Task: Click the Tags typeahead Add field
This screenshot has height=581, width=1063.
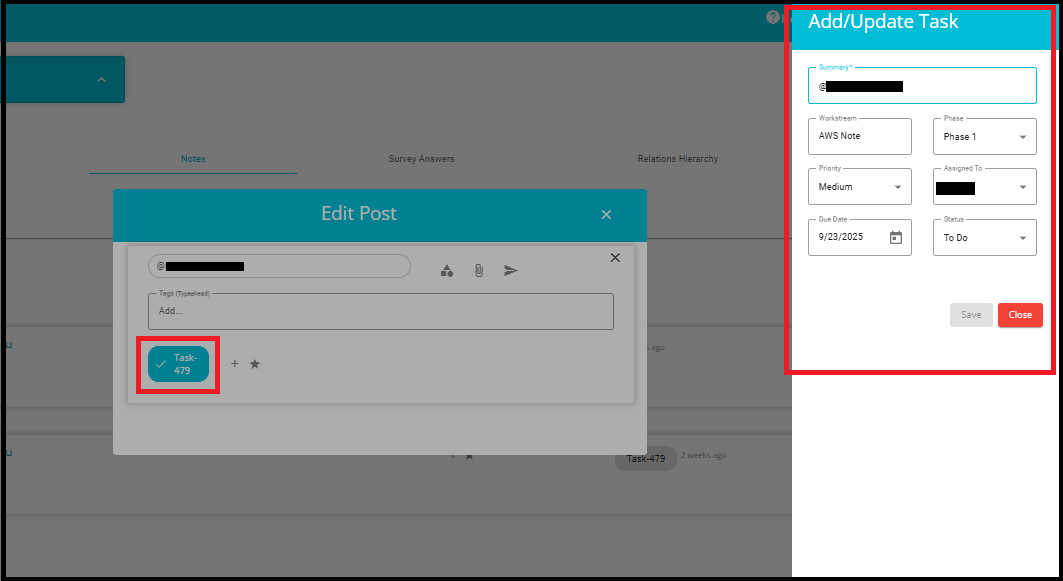Action: (x=380, y=311)
